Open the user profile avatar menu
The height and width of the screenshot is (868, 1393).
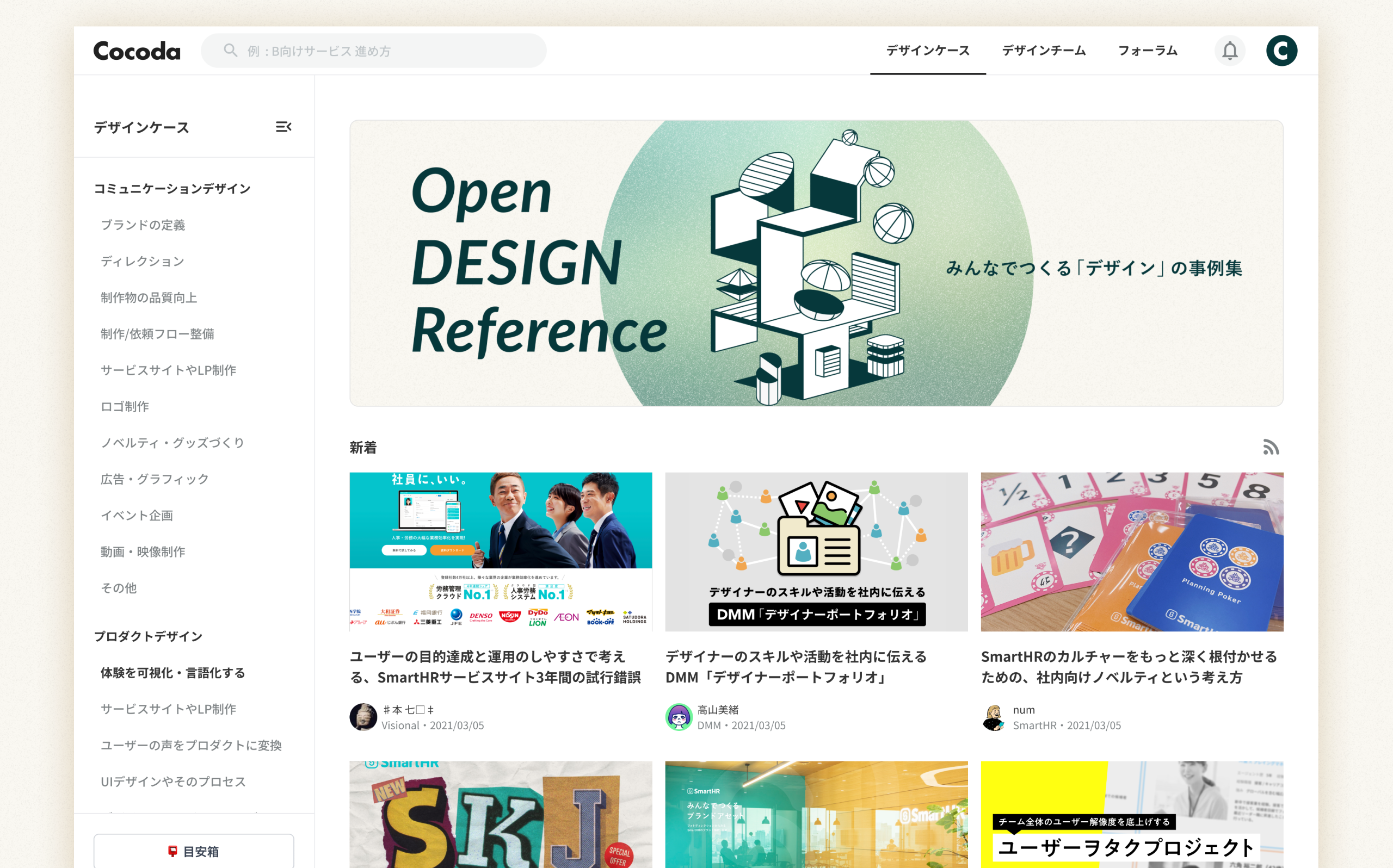click(1281, 51)
